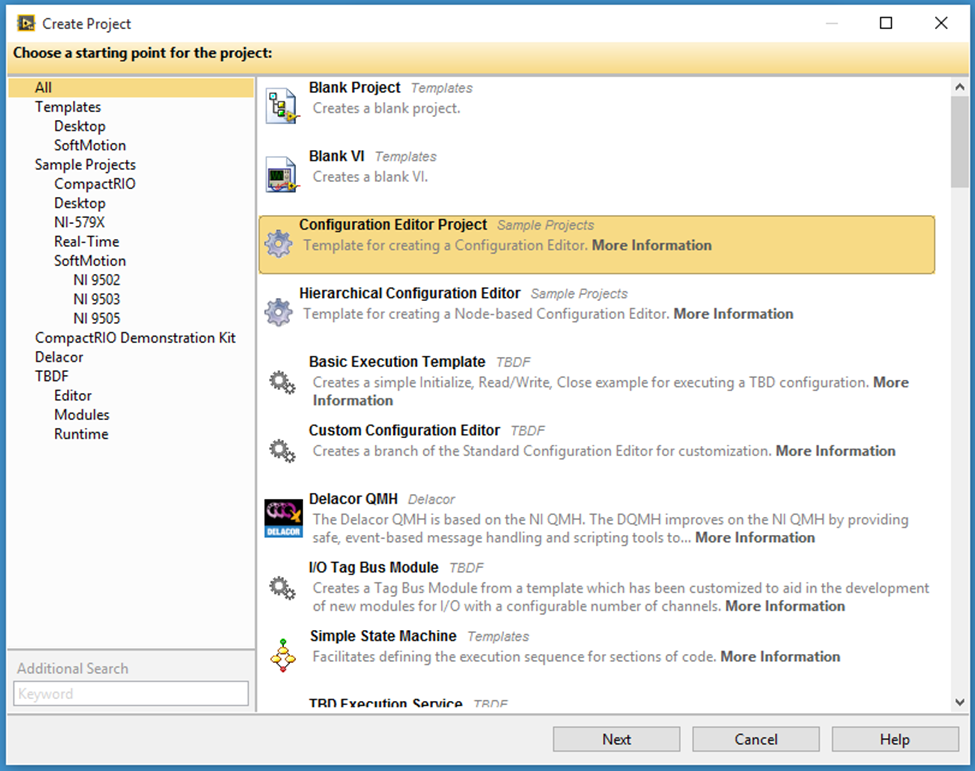This screenshot has width=975, height=771.
Task: Select the Blank VI title
Action: coord(336,156)
